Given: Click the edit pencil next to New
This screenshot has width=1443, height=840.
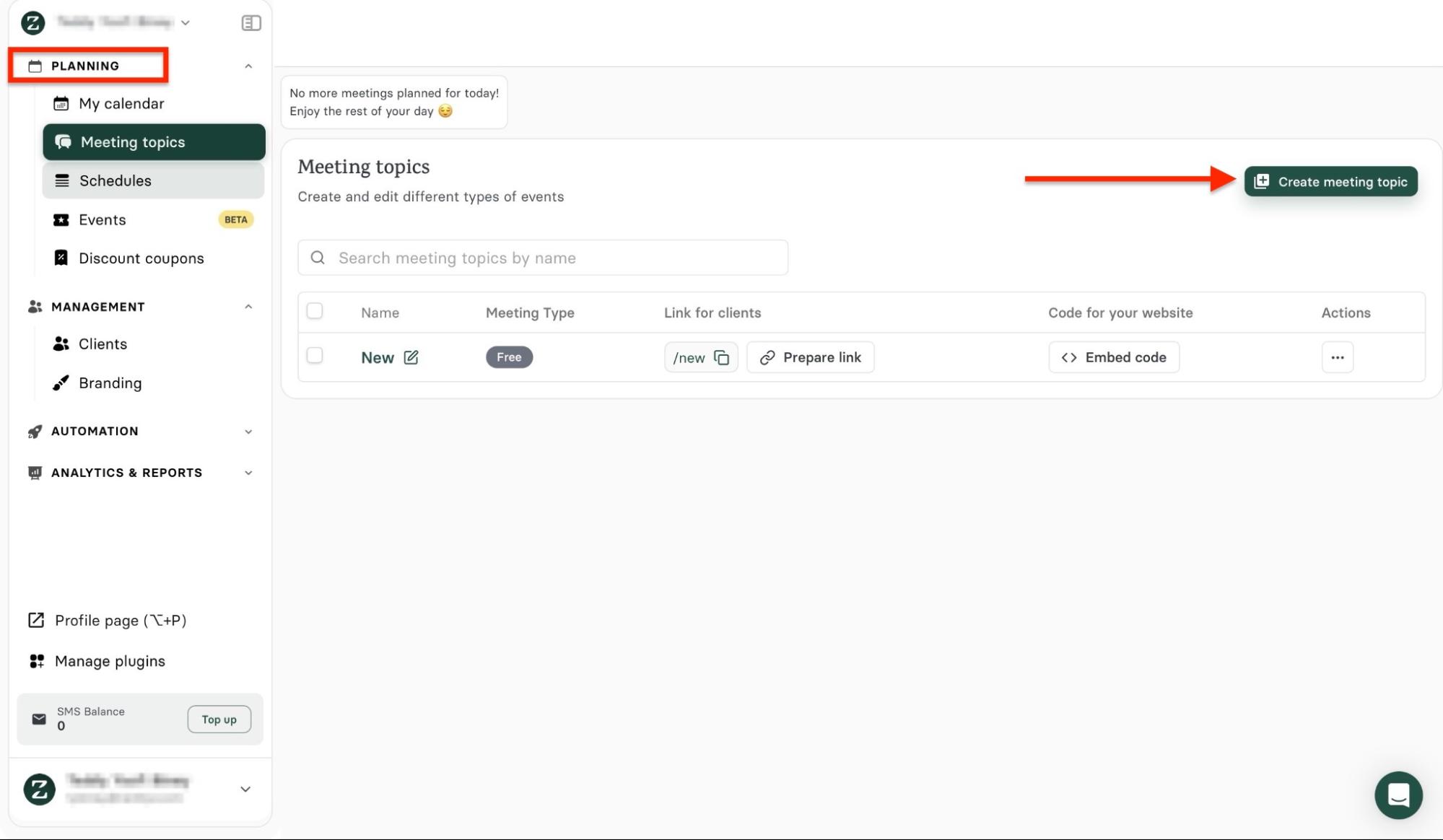Looking at the screenshot, I should 411,357.
